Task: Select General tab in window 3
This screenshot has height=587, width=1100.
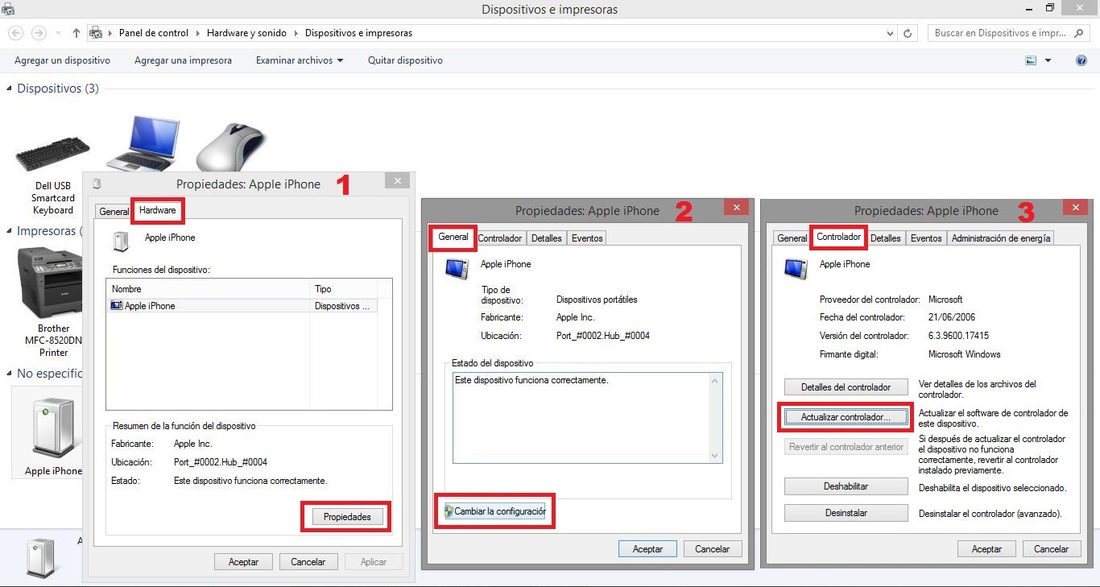Action: coord(792,238)
